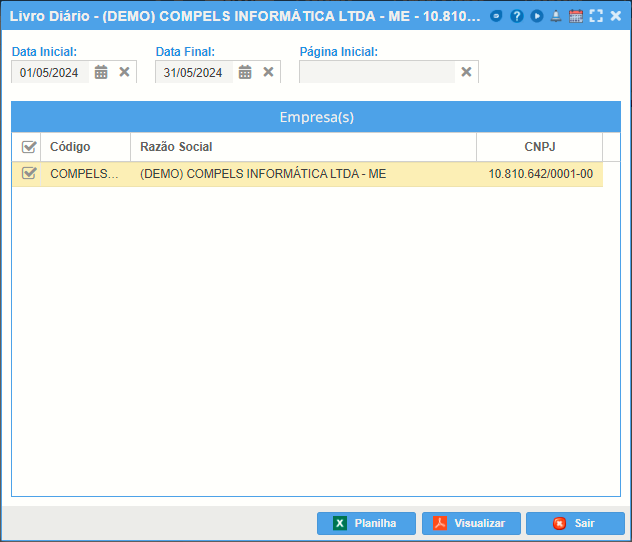Sort by the Código column header
The image size is (632, 542).
pyautogui.click(x=85, y=147)
